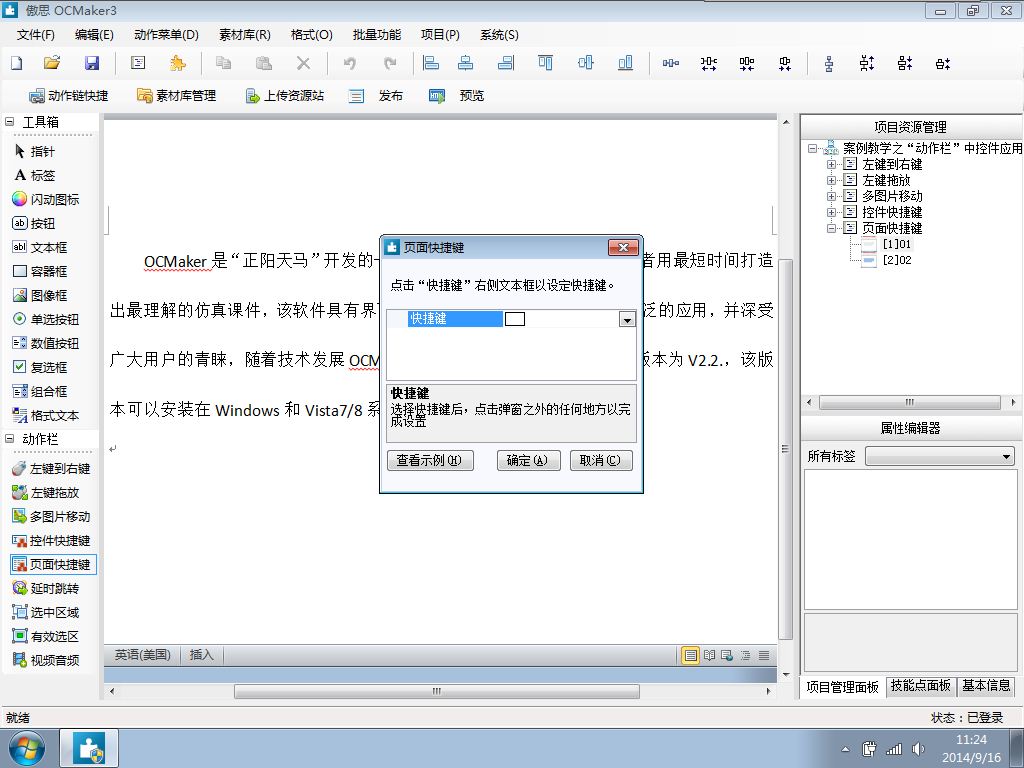This screenshot has height=768, width=1024.
Task: Select the 复选框 tool in toolbox
Action: point(40,367)
